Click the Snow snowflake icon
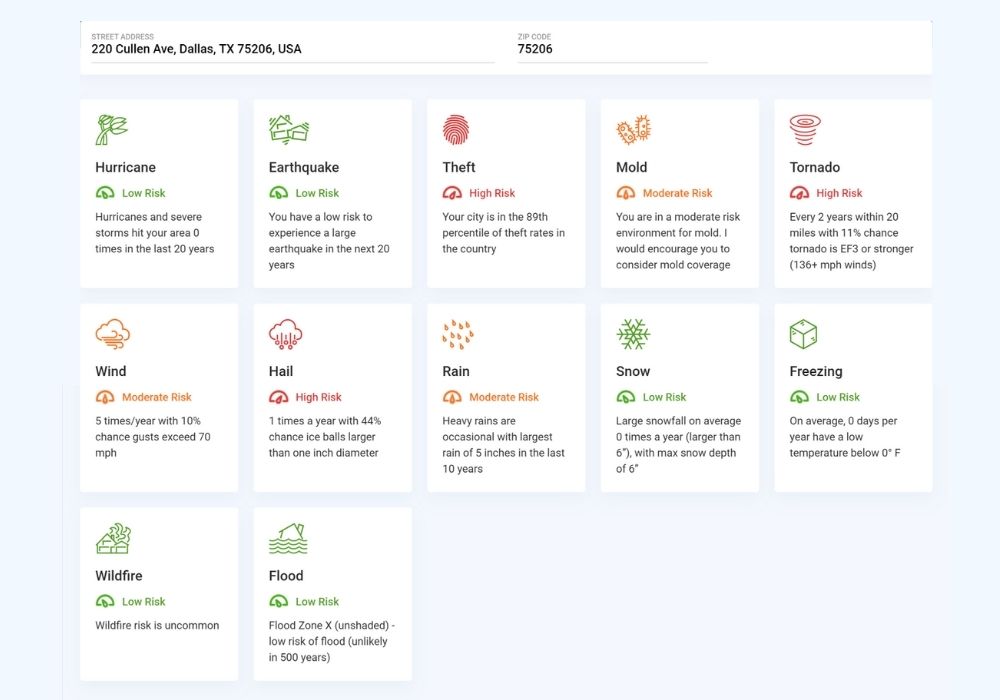The height and width of the screenshot is (700, 1000). [633, 334]
